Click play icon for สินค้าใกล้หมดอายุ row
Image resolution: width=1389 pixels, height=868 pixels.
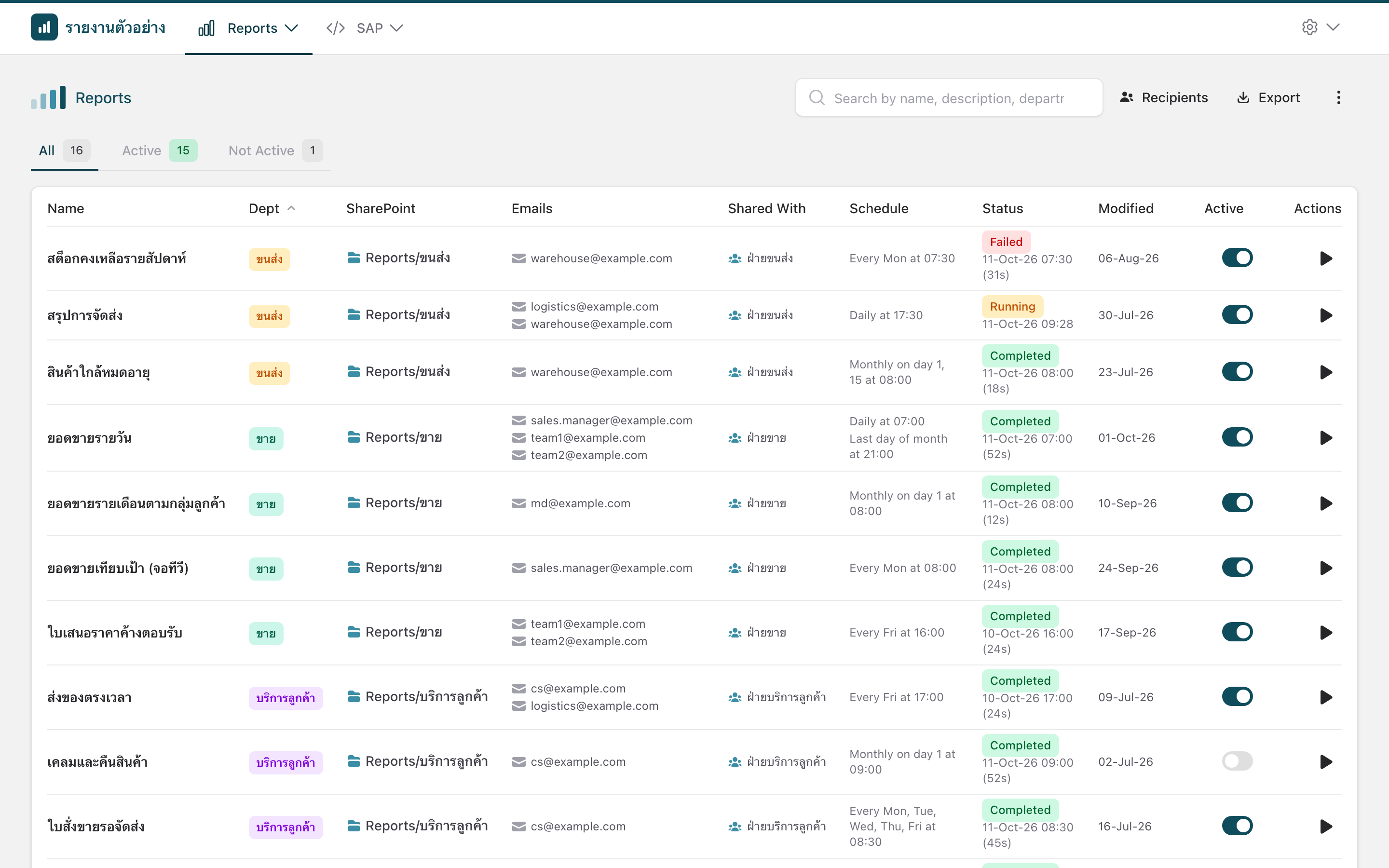click(1325, 372)
